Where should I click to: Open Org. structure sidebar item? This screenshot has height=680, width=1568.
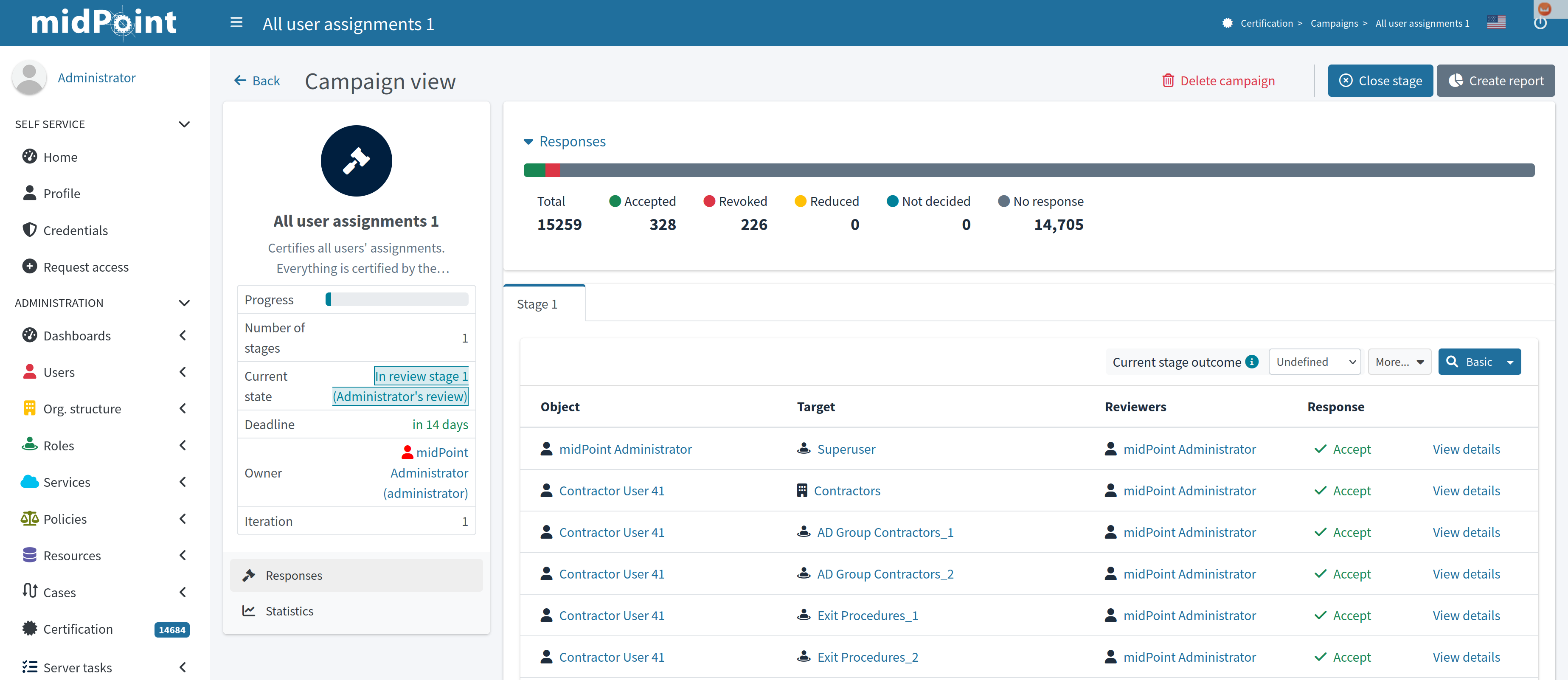click(x=81, y=408)
